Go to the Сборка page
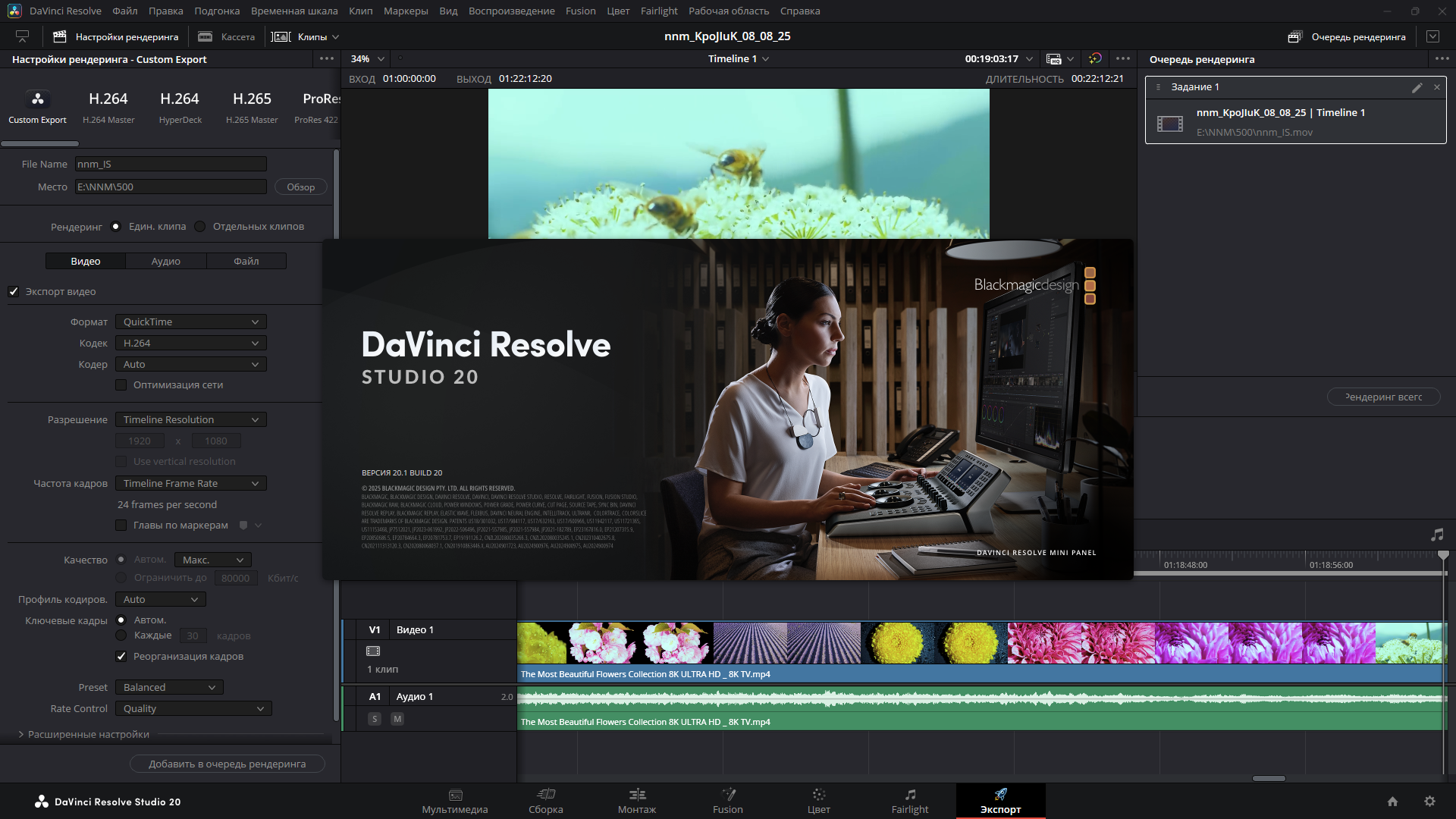1456x819 pixels. [x=546, y=802]
